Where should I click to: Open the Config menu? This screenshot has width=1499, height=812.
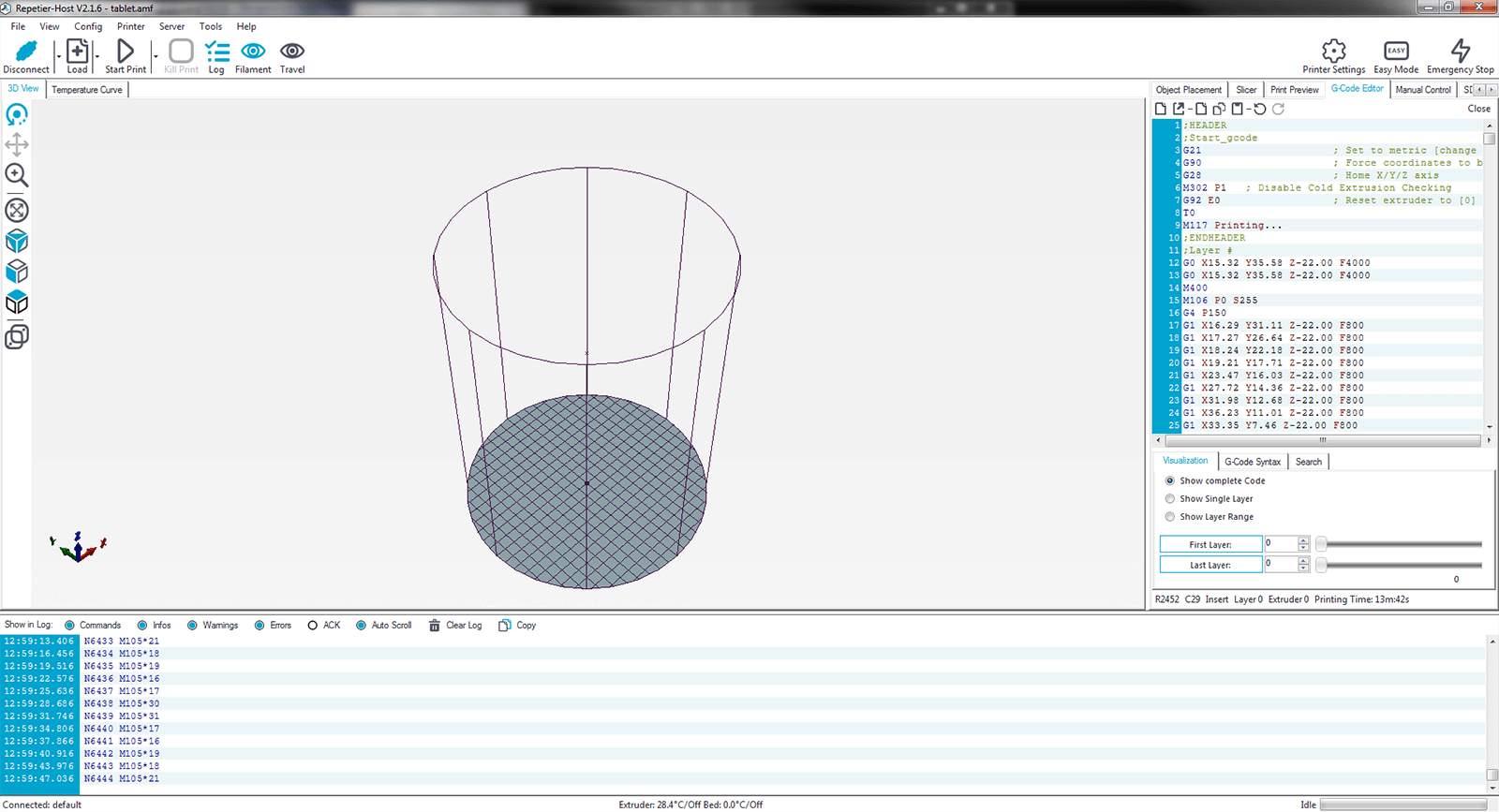[x=88, y=26]
